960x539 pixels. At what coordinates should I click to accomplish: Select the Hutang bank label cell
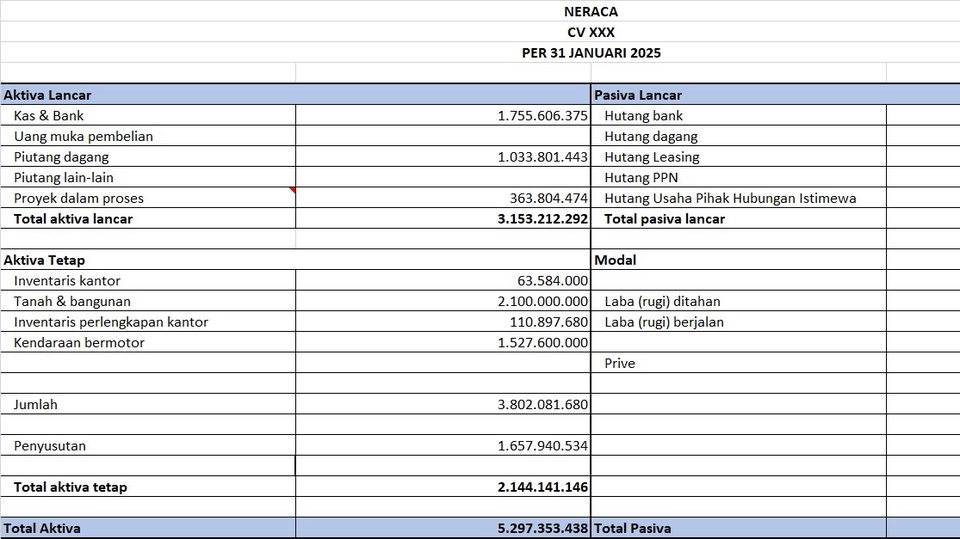coord(644,116)
